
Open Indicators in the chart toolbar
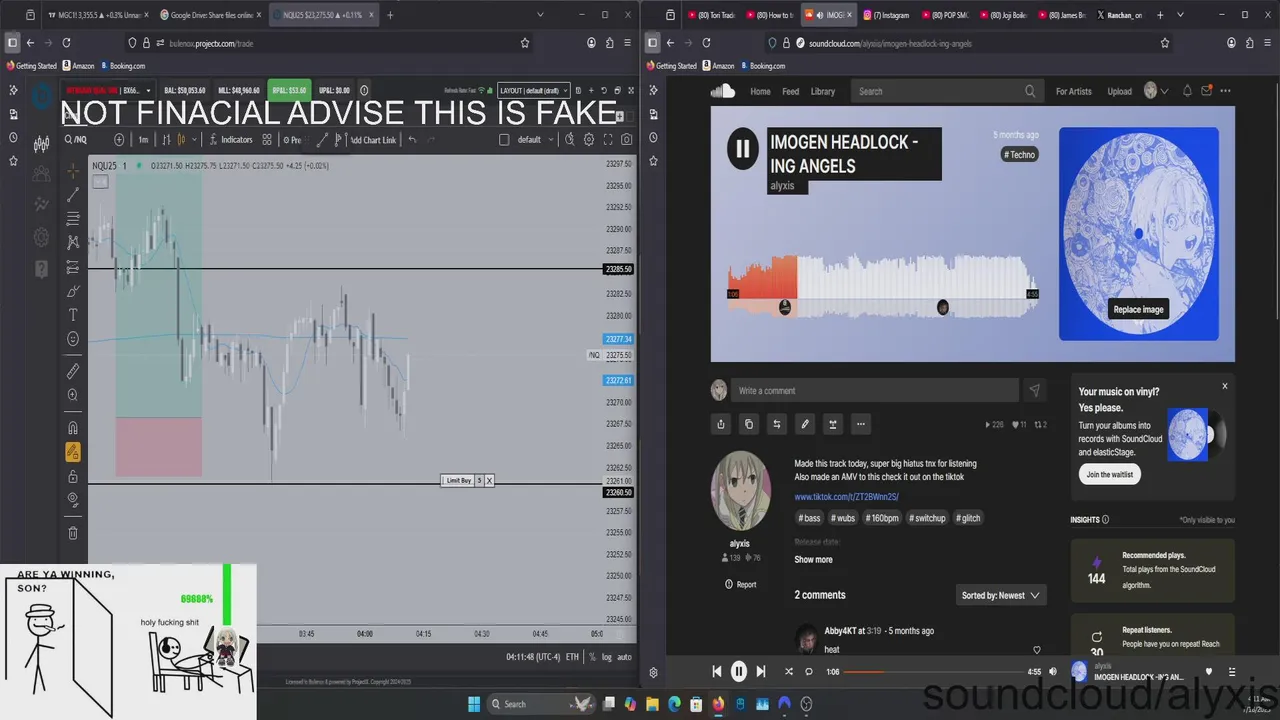point(230,139)
